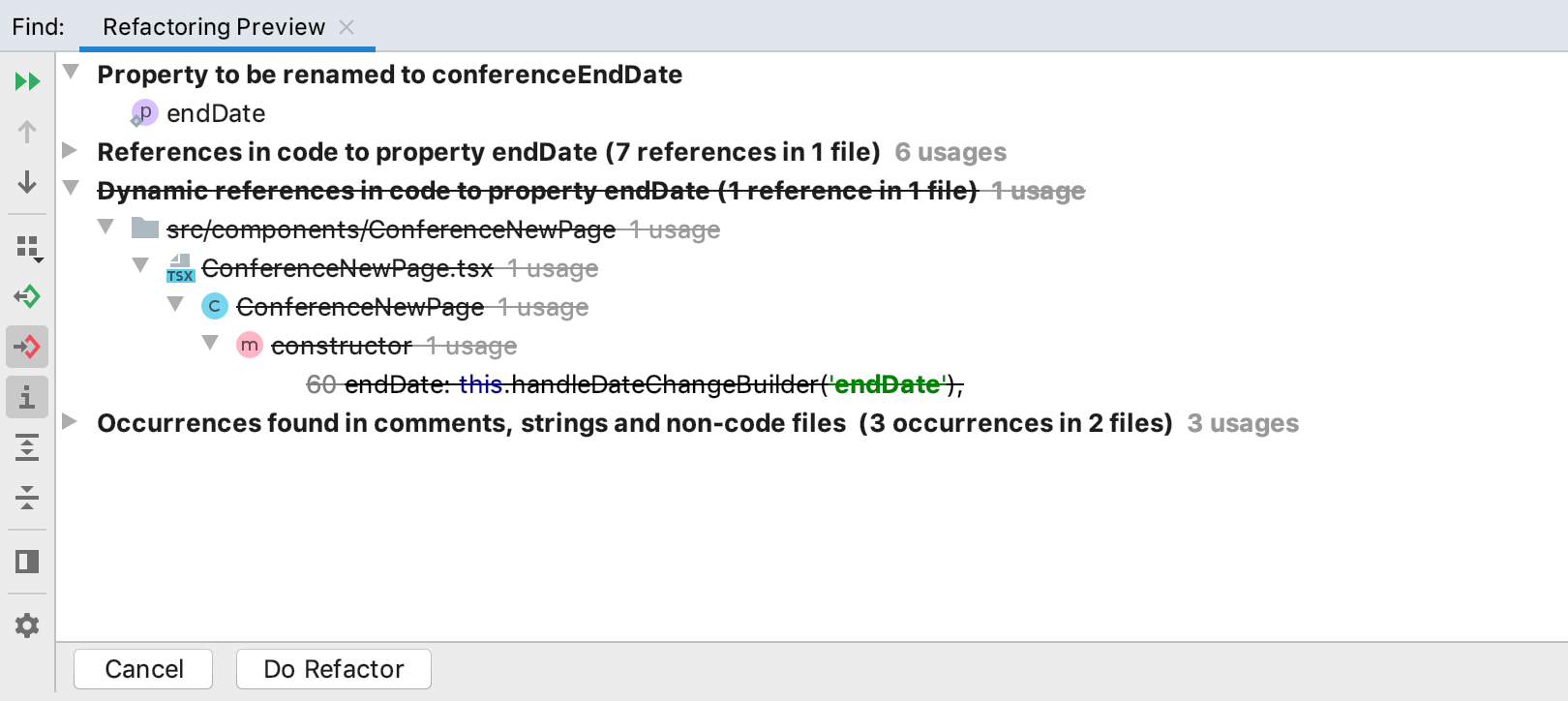Expand all nodes in the usages tree
This screenshot has height=701, width=1568.
(x=26, y=447)
